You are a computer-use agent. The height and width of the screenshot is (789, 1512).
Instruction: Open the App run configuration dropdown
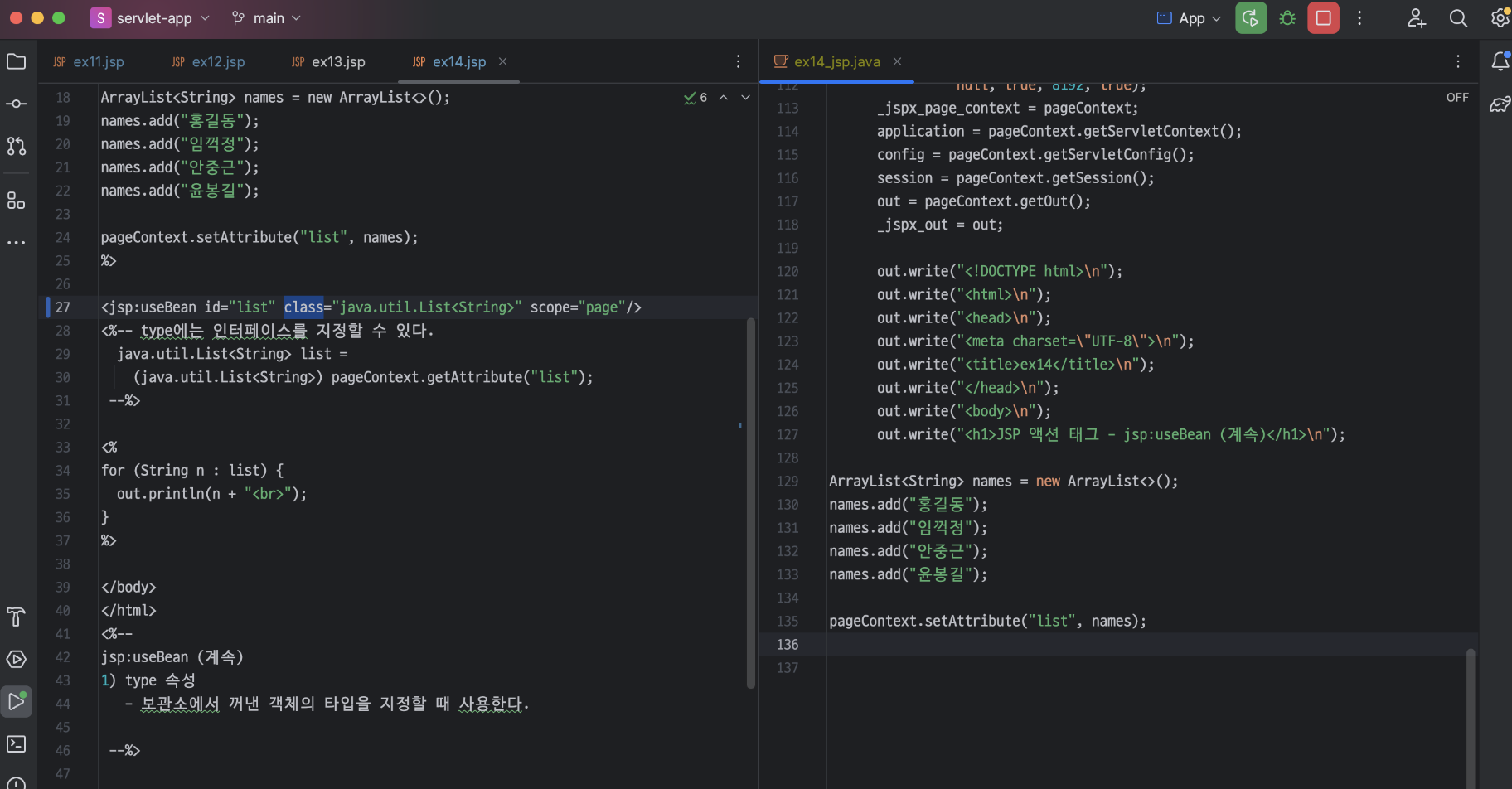pyautogui.click(x=1189, y=18)
